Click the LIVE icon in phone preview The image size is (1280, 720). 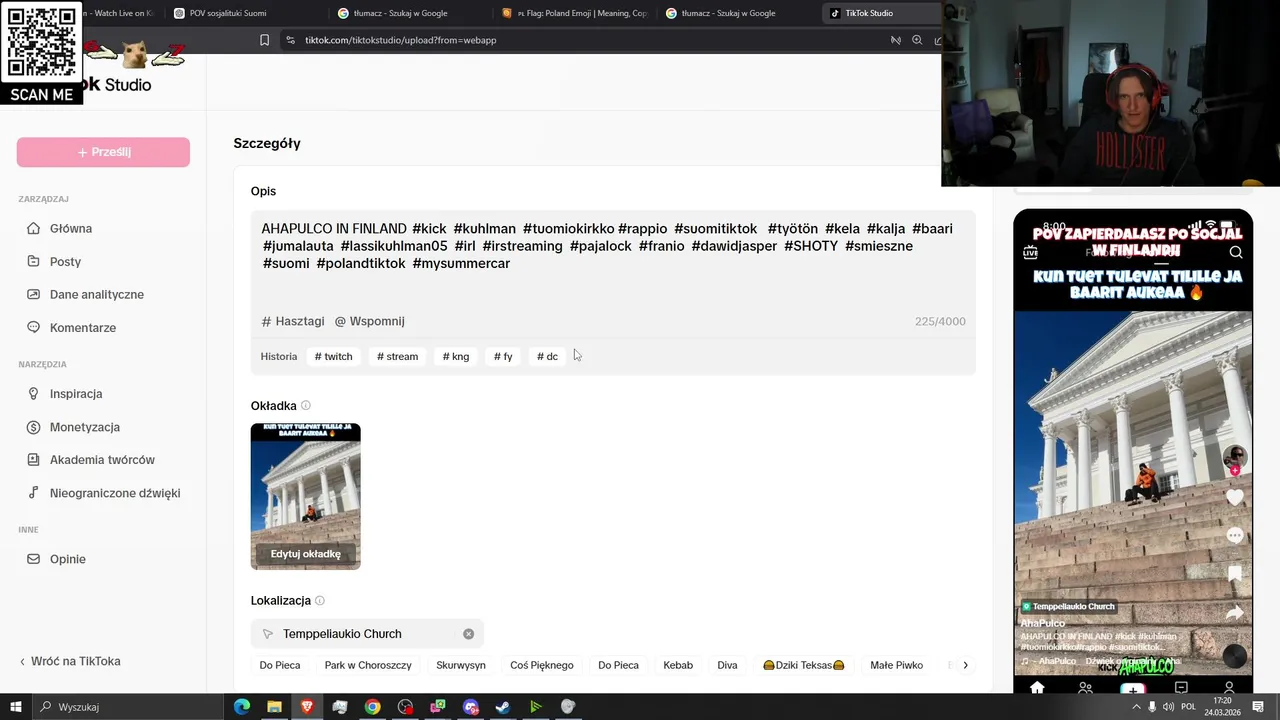1030,253
